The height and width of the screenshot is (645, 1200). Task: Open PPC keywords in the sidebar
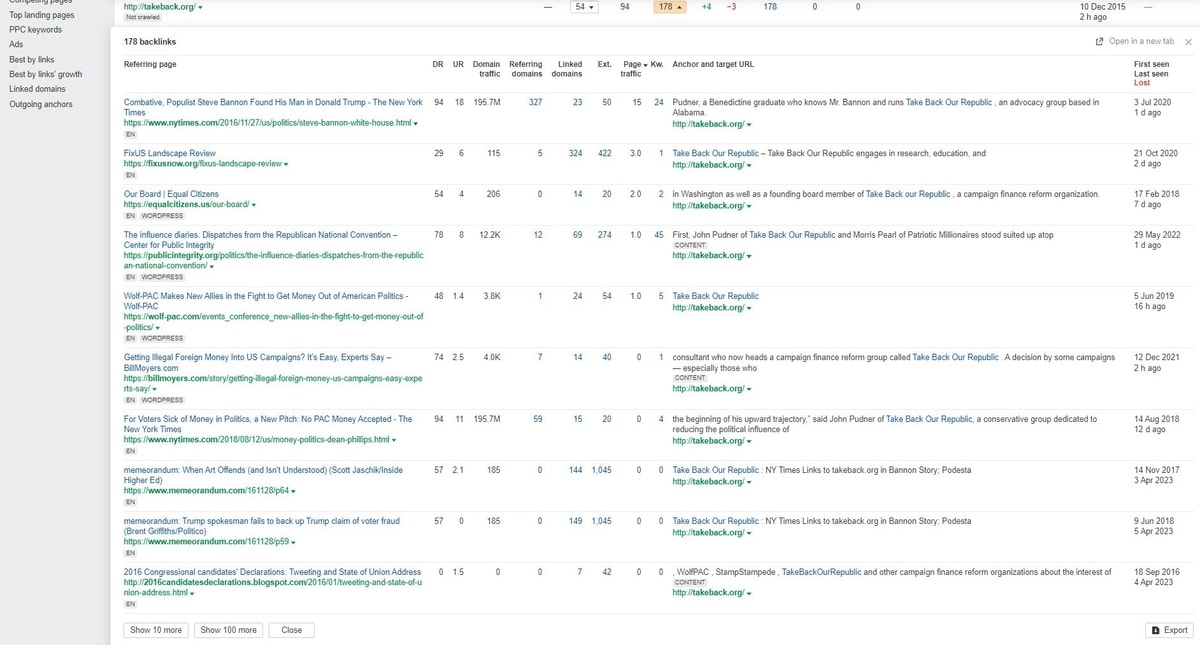coord(35,30)
